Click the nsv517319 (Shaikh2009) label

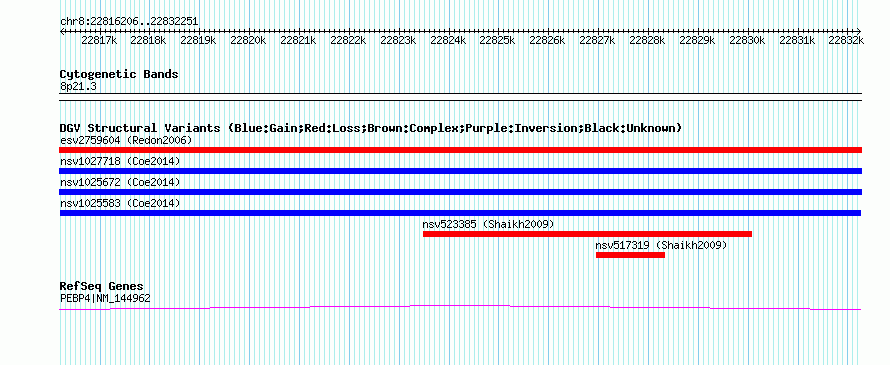(x=661, y=245)
